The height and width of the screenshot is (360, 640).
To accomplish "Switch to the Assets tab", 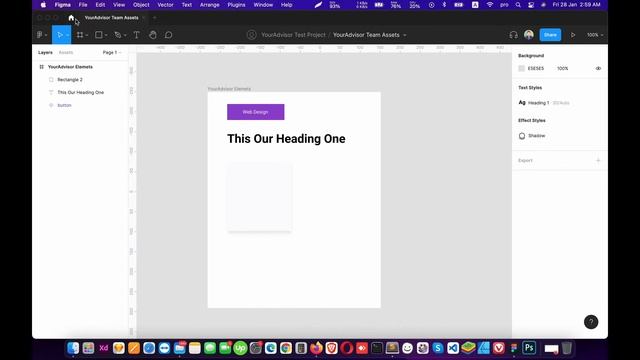I will pyautogui.click(x=66, y=53).
